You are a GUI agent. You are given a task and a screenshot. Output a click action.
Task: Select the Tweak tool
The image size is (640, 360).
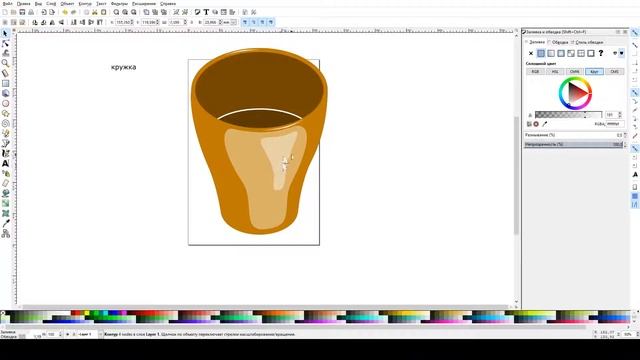point(5,53)
